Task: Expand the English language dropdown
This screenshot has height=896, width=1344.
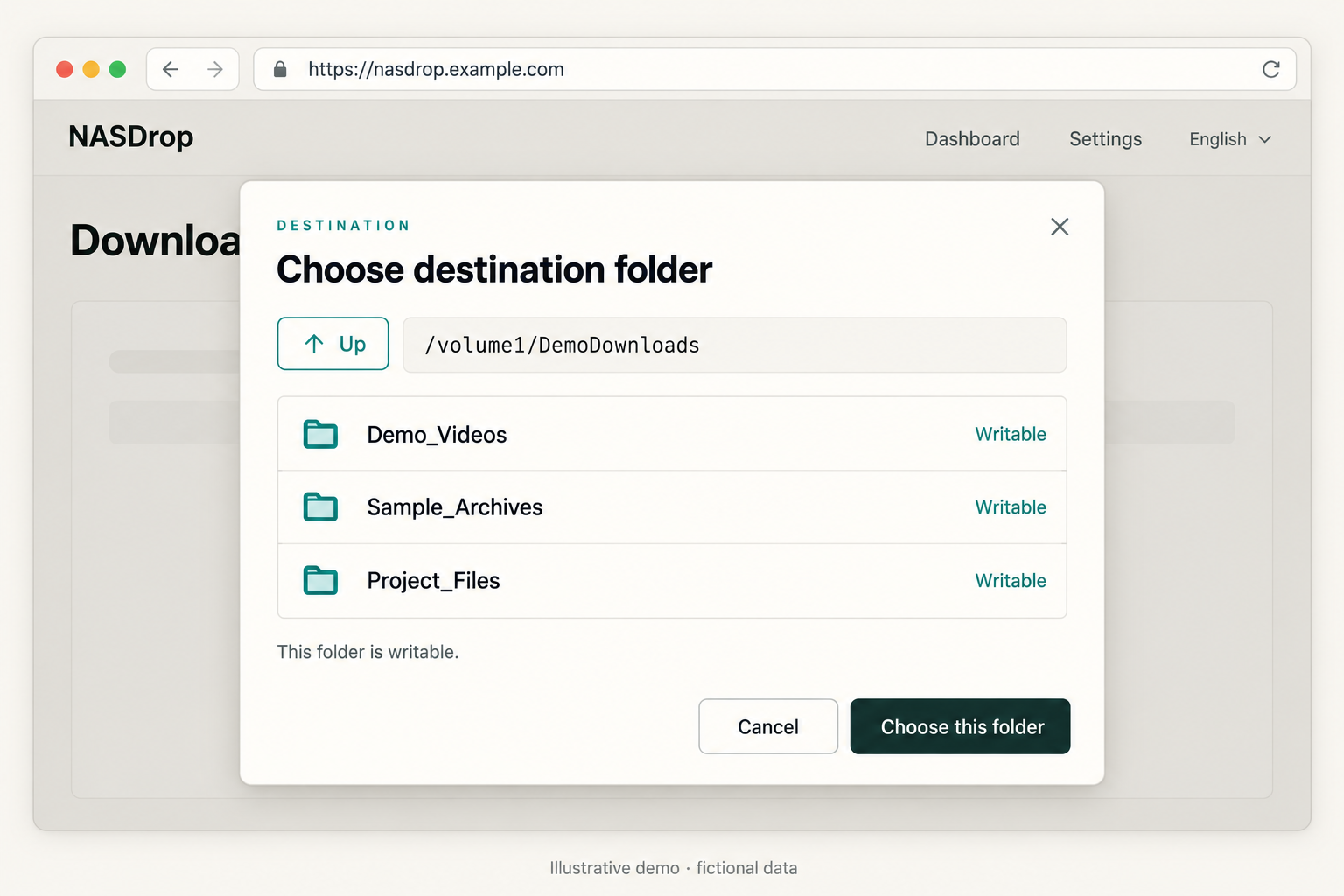Action: (x=1230, y=139)
